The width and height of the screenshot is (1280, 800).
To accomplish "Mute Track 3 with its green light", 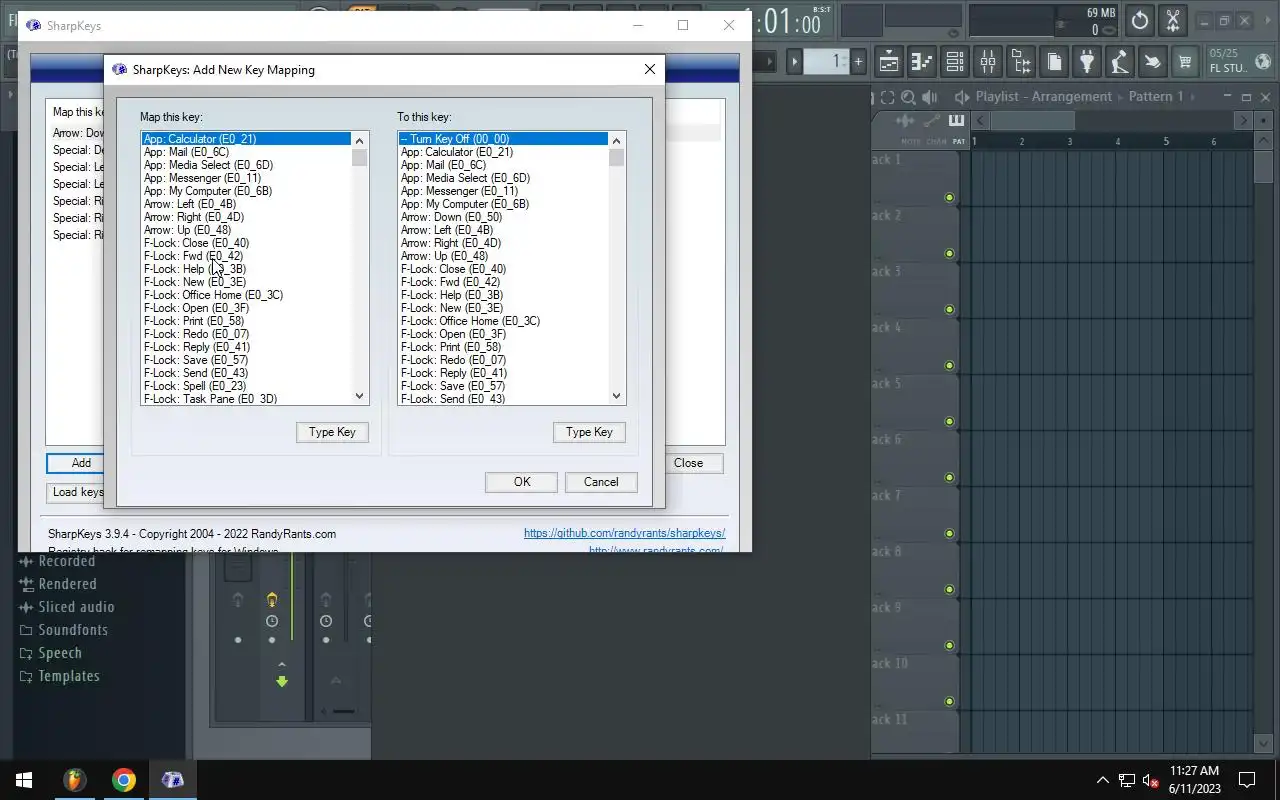I will (x=949, y=309).
